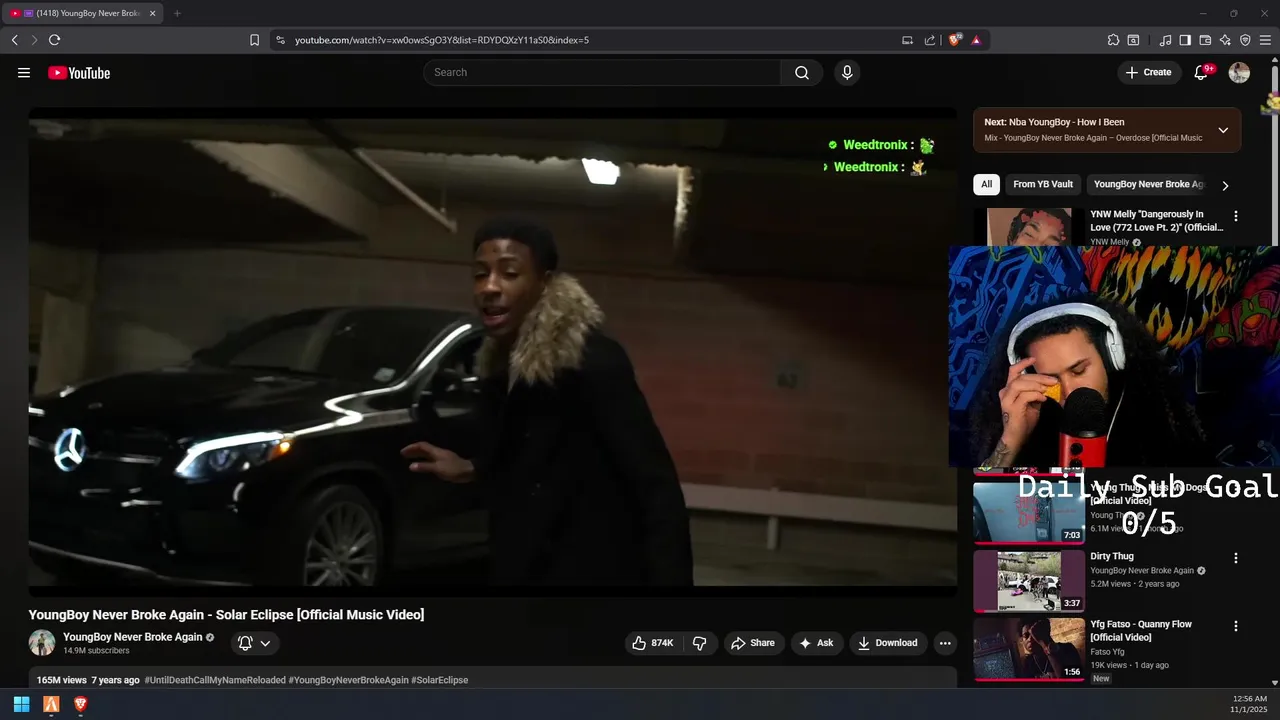The width and height of the screenshot is (1280, 720).
Task: Close the YoungBoy browser tab
Action: 152,13
